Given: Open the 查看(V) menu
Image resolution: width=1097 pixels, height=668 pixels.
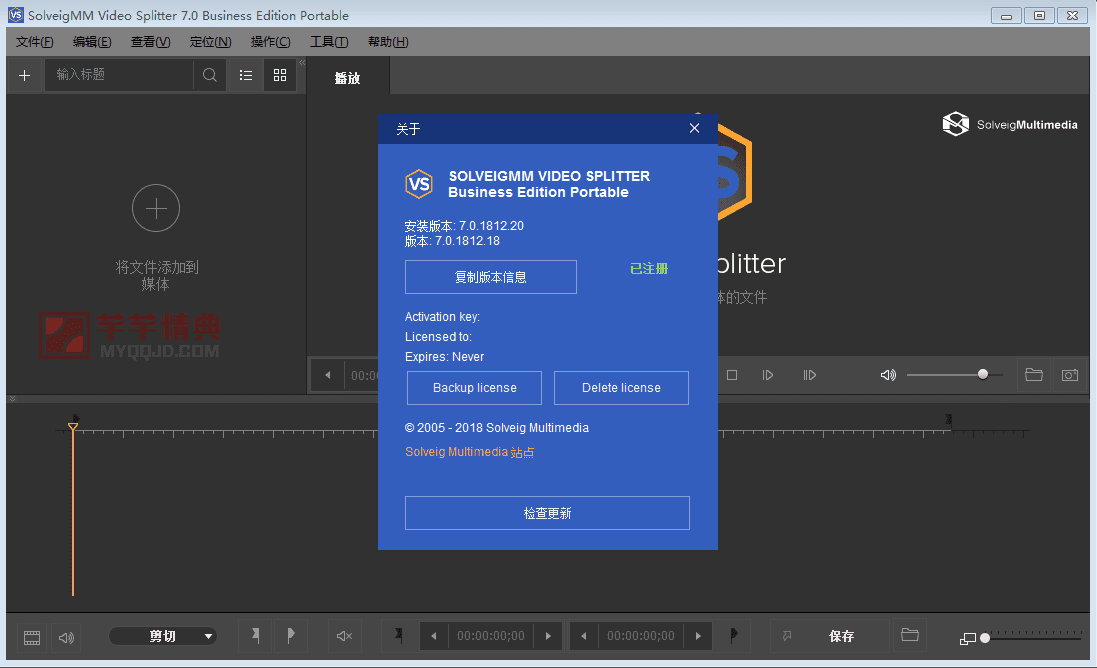Looking at the screenshot, I should tap(150, 42).
